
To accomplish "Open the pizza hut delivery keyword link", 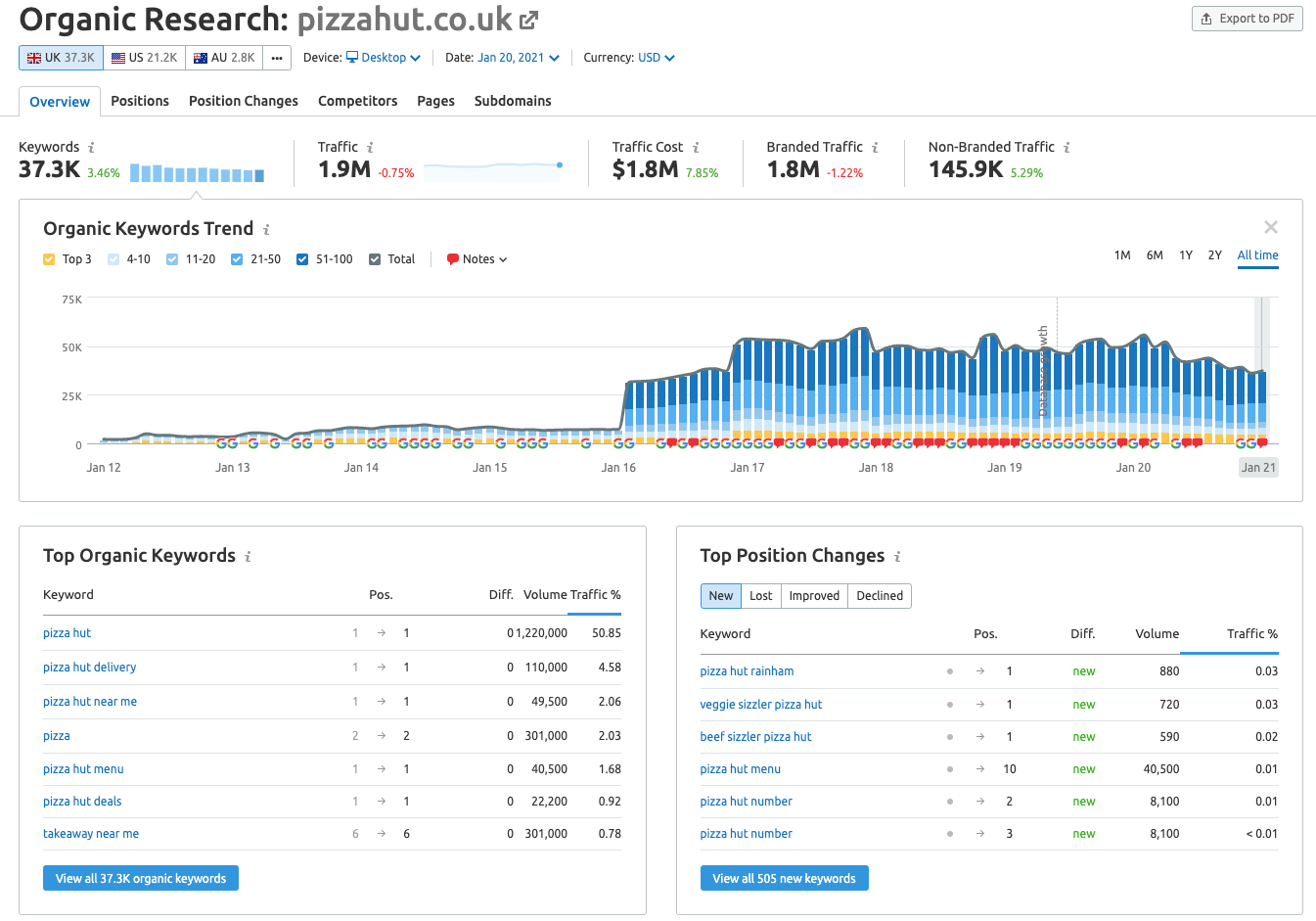I will click(x=90, y=668).
